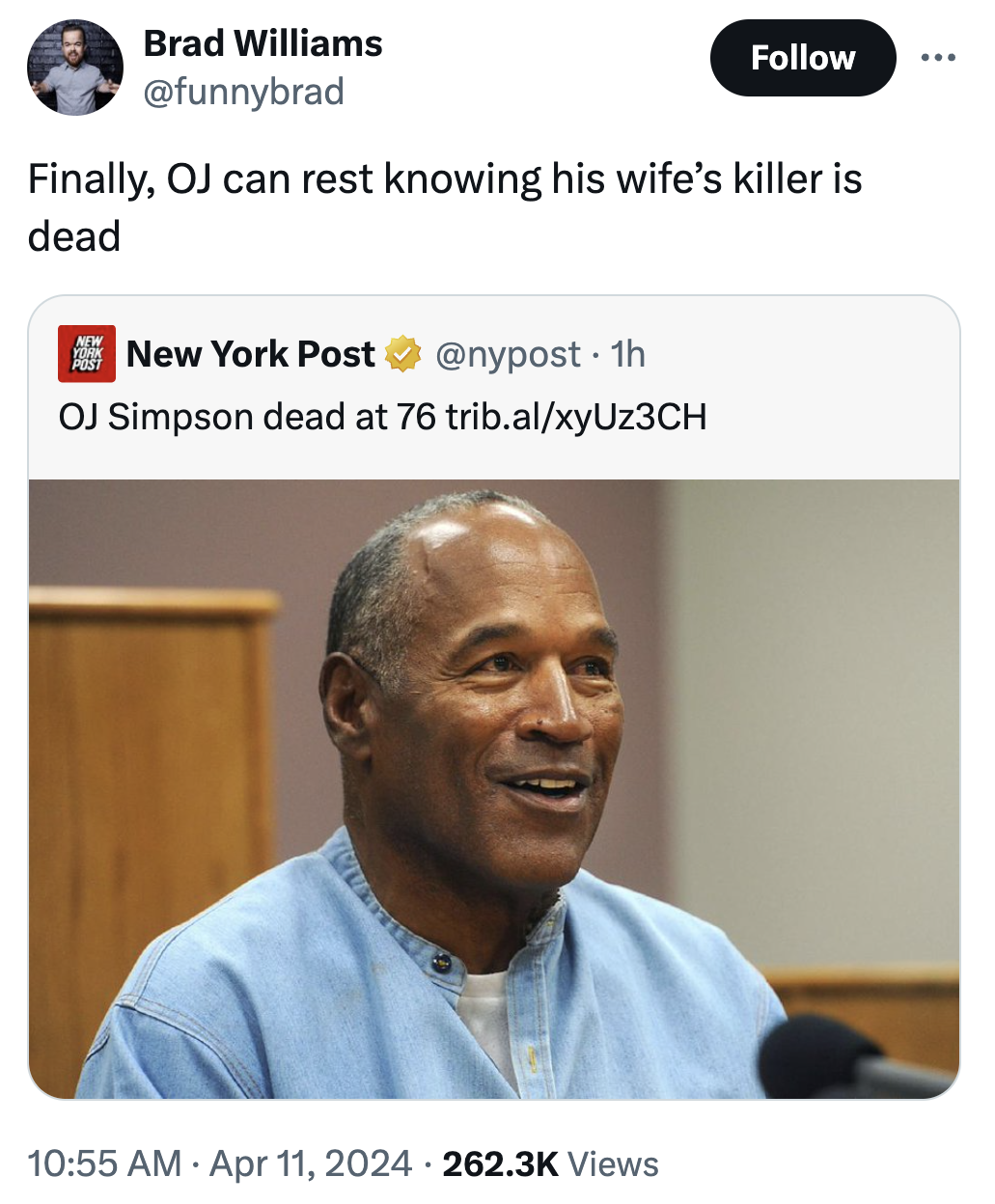Open the Brad Williams display name link

(263, 43)
